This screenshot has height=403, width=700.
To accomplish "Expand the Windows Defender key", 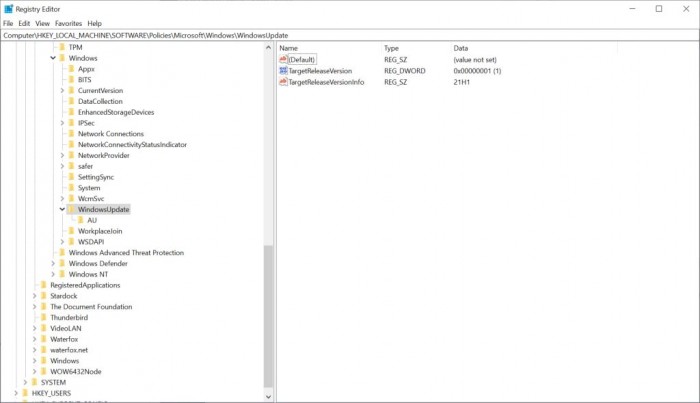I will click(x=53, y=263).
